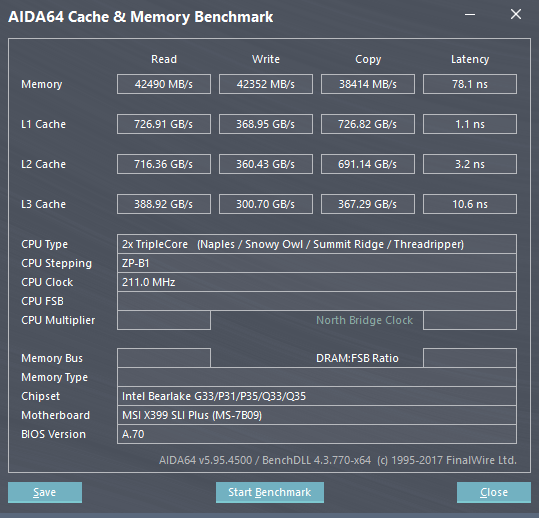Screen dimensions: 539x518
Task: Click the BIOS Version label
Action: pyautogui.click(x=53, y=434)
